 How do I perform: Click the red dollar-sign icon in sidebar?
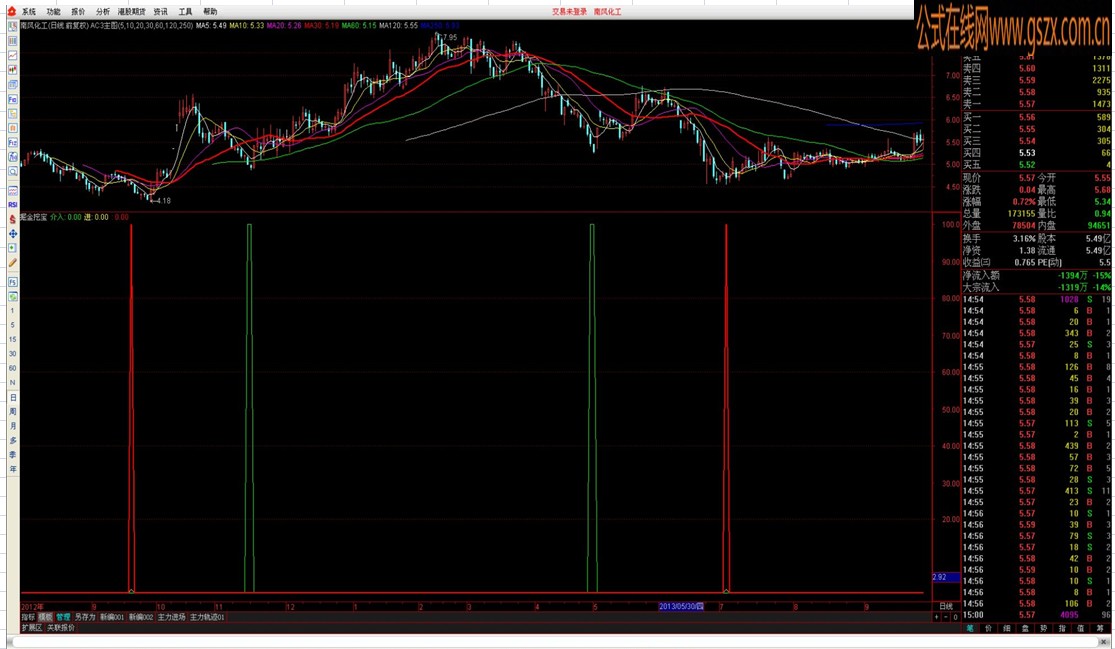(13, 220)
